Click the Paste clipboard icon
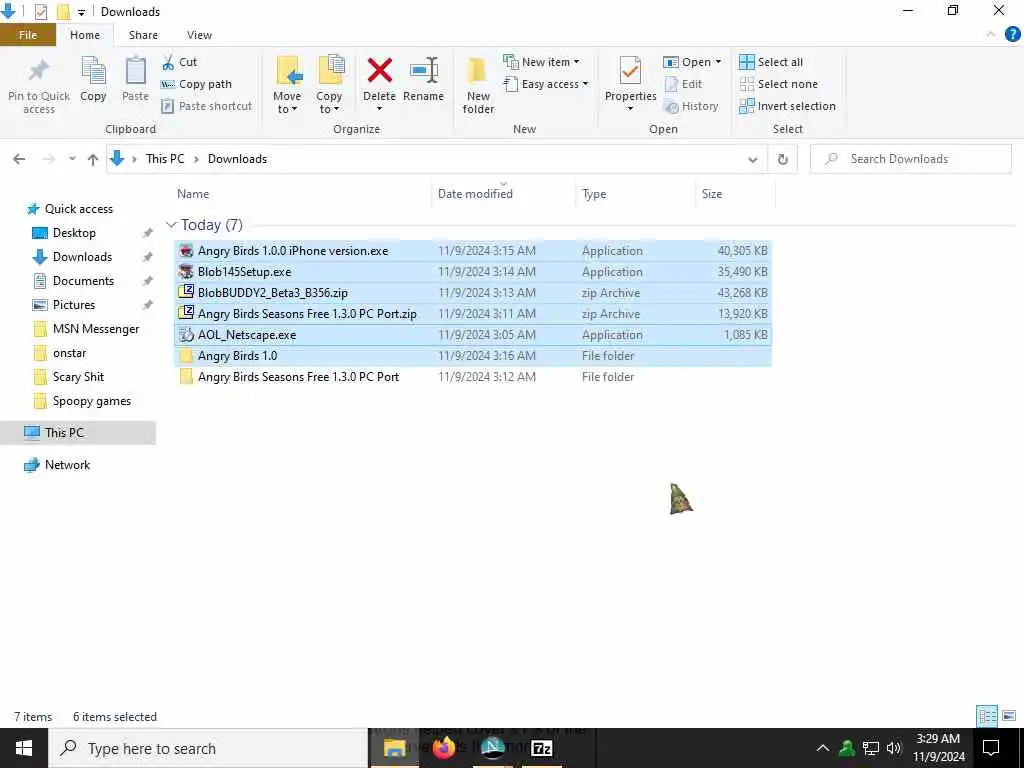Screen dimensions: 1024x768 [135, 79]
